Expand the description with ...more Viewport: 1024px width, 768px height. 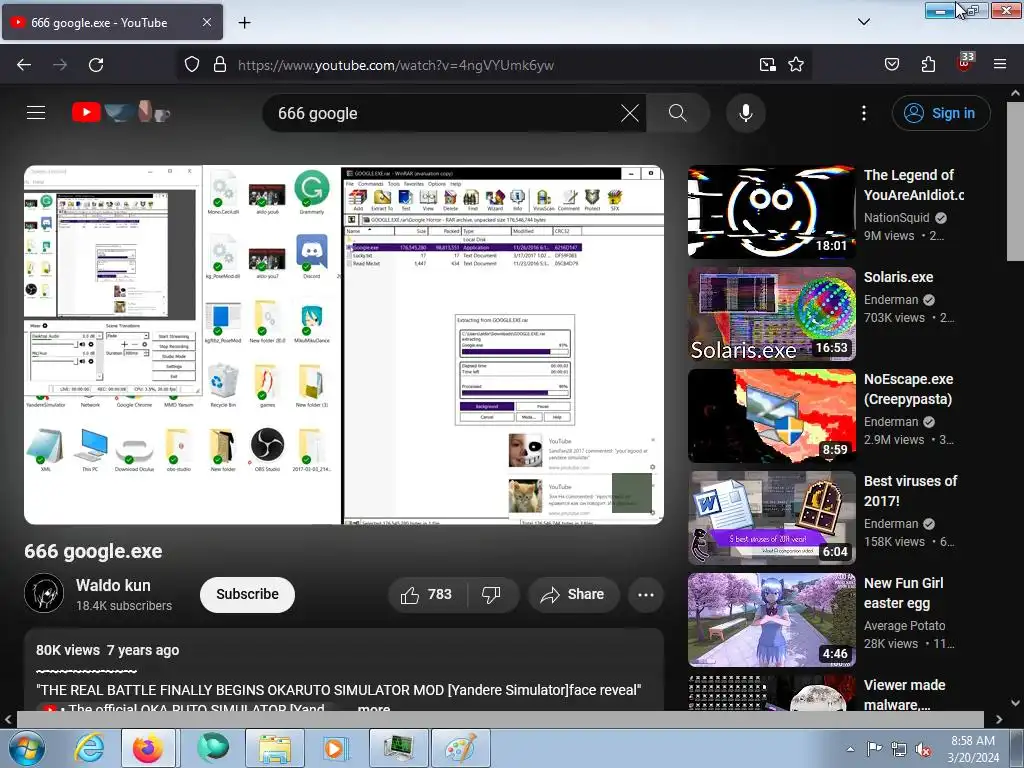[374, 707]
